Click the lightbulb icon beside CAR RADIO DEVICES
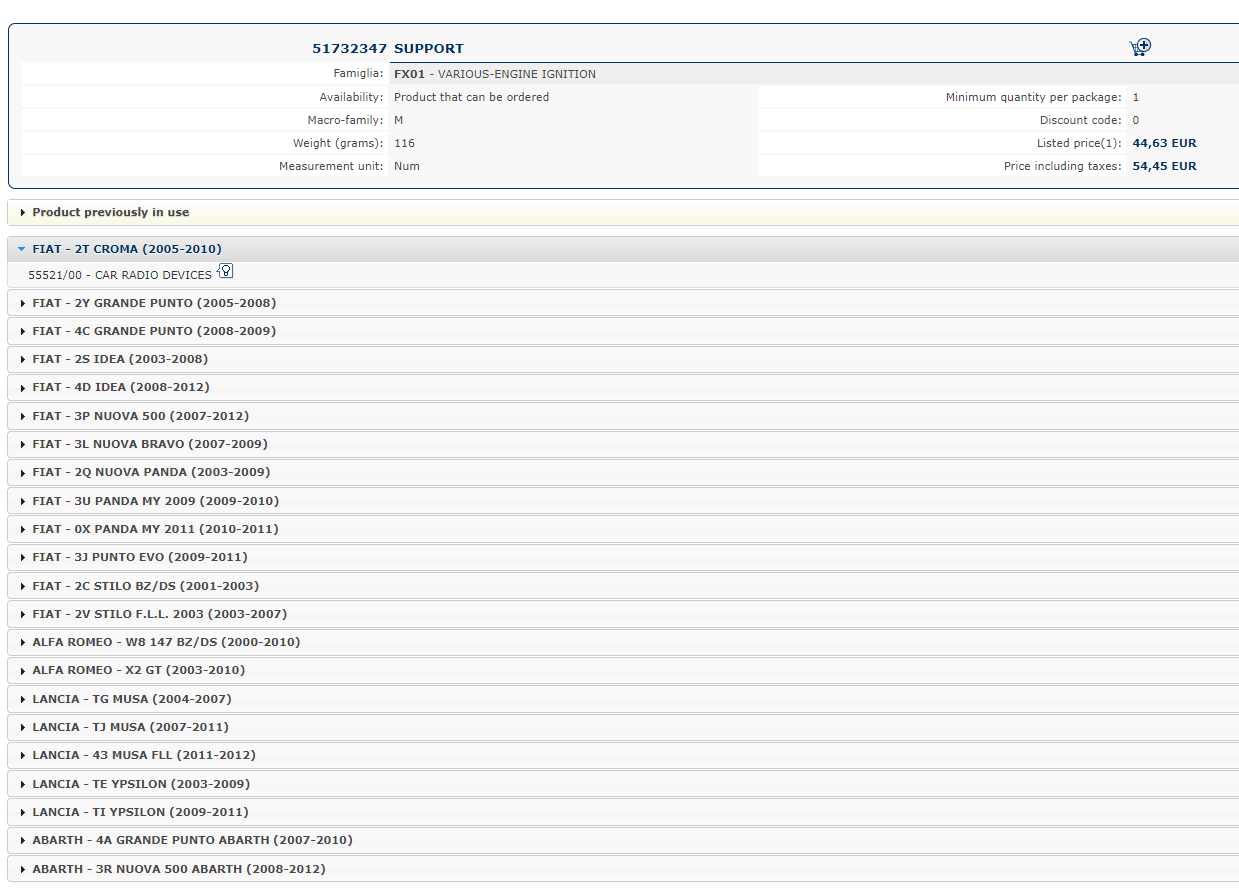 [225, 271]
